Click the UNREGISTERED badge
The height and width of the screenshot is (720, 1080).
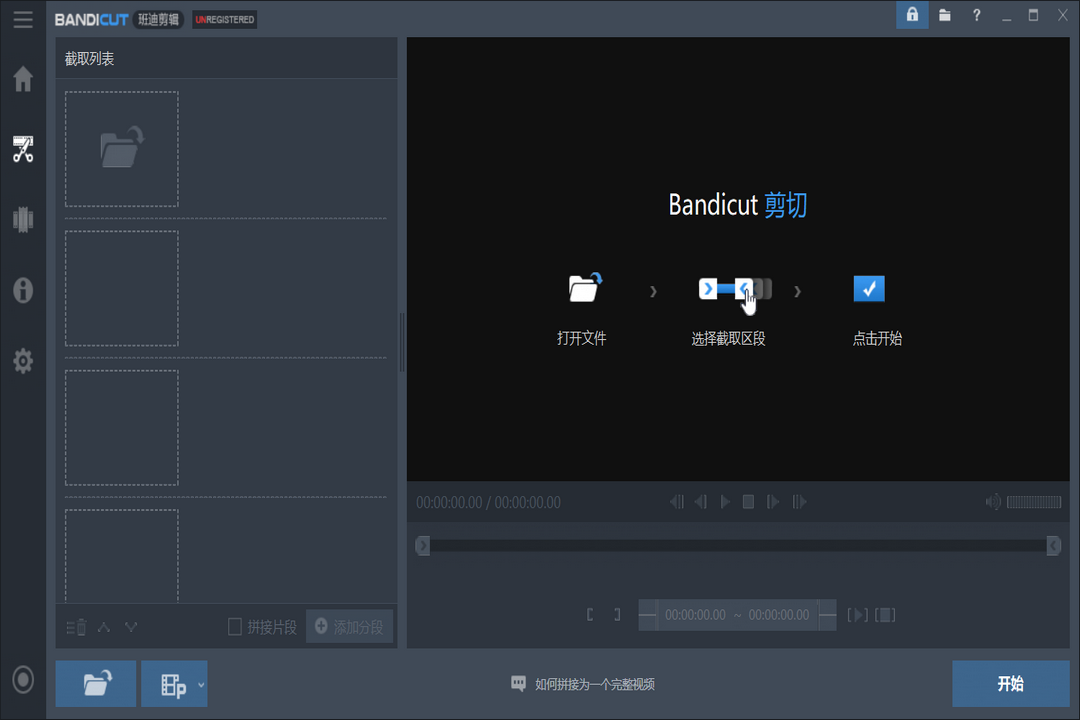tap(224, 18)
